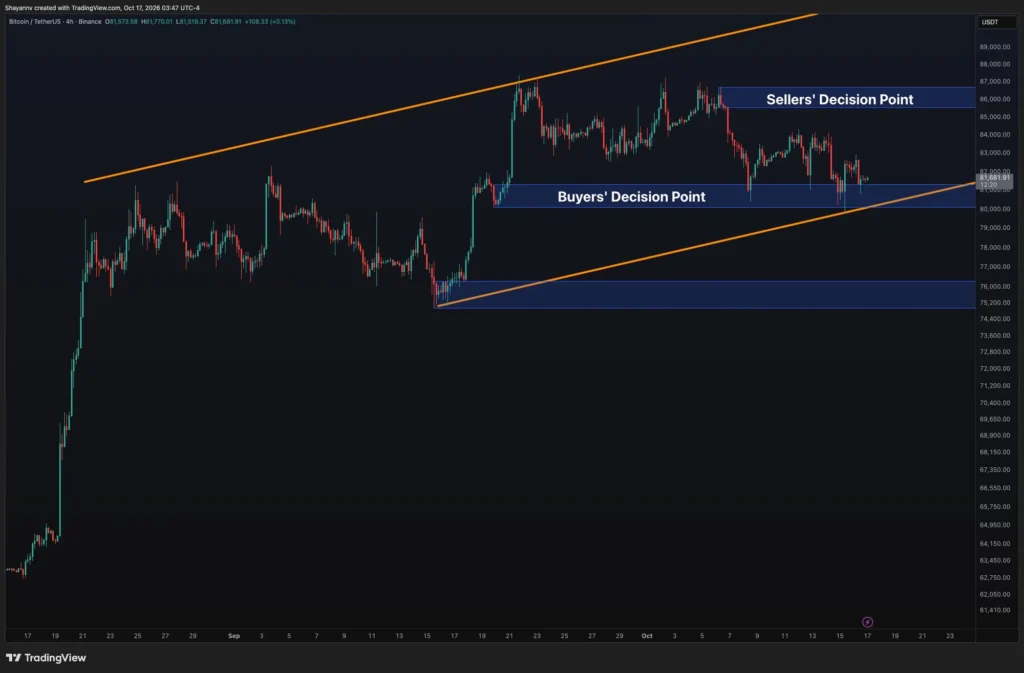Screen dimensions: 1024x673
Task: Click the open value O81,573.58
Action: 121,22
